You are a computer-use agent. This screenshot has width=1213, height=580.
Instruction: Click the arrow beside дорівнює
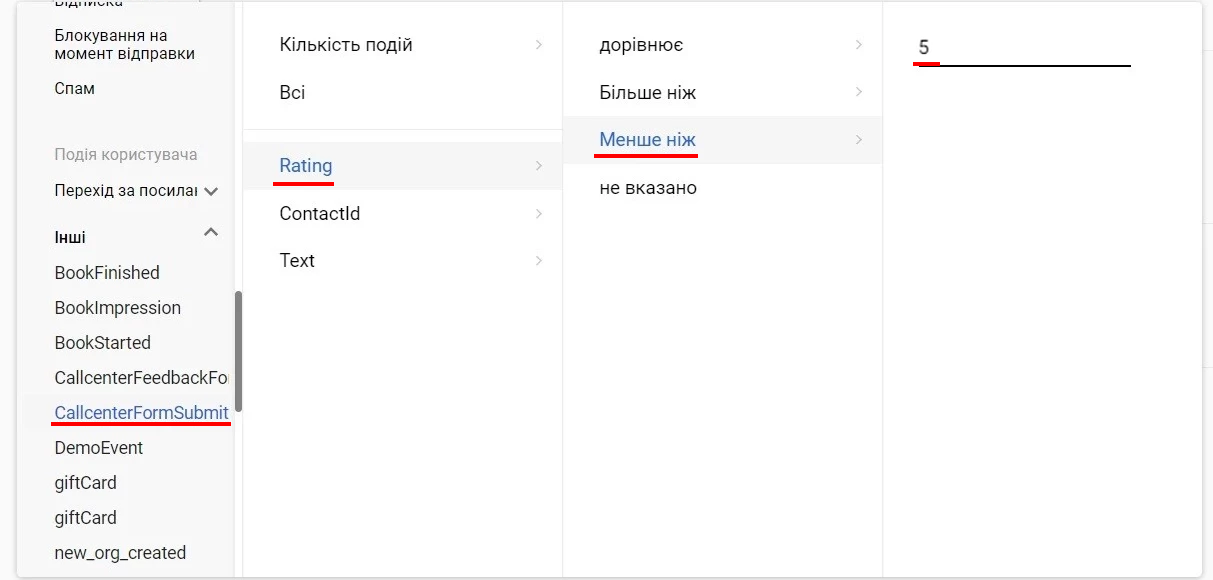(x=859, y=45)
